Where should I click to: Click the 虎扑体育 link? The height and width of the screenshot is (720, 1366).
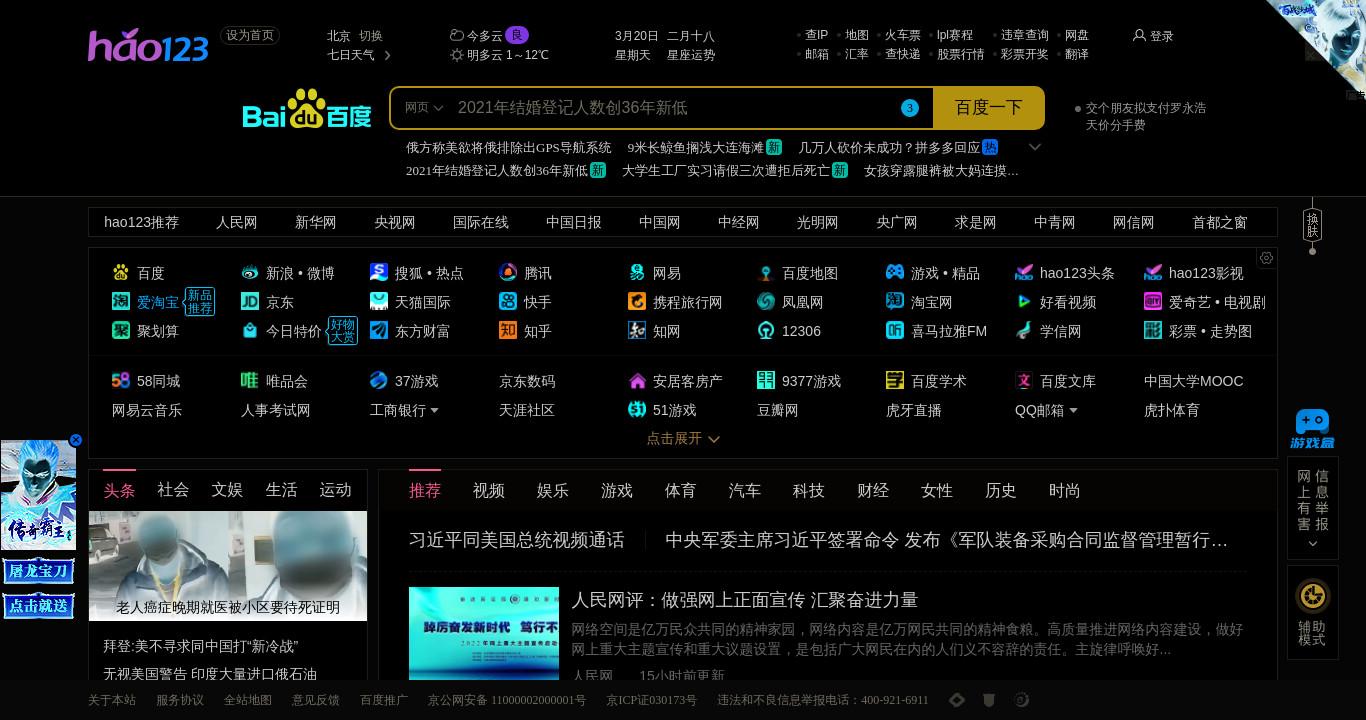pyautogui.click(x=1171, y=410)
